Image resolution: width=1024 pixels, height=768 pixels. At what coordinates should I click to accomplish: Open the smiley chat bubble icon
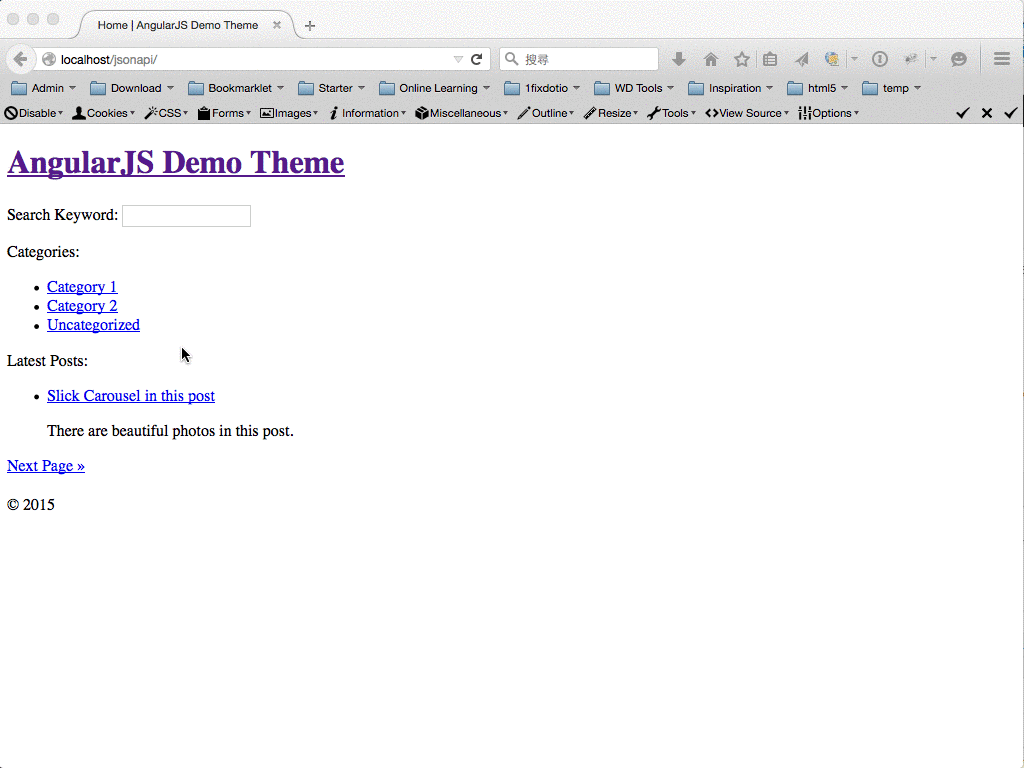click(x=958, y=59)
